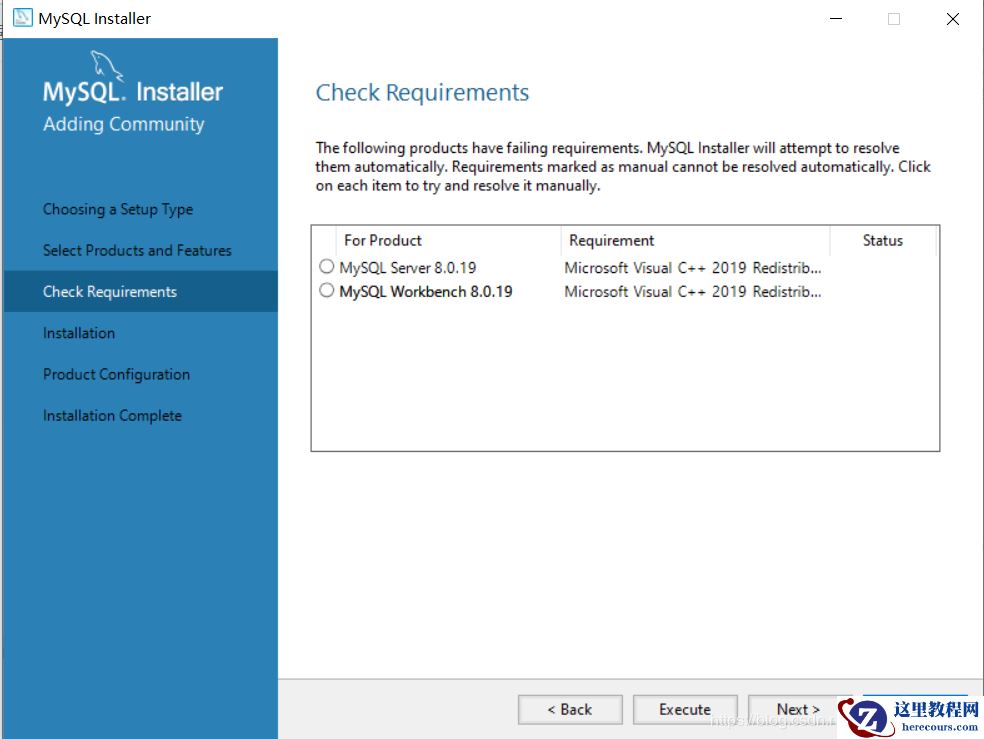Go to Choosing a Setup Type step
The width and height of the screenshot is (984, 739).
click(x=118, y=210)
